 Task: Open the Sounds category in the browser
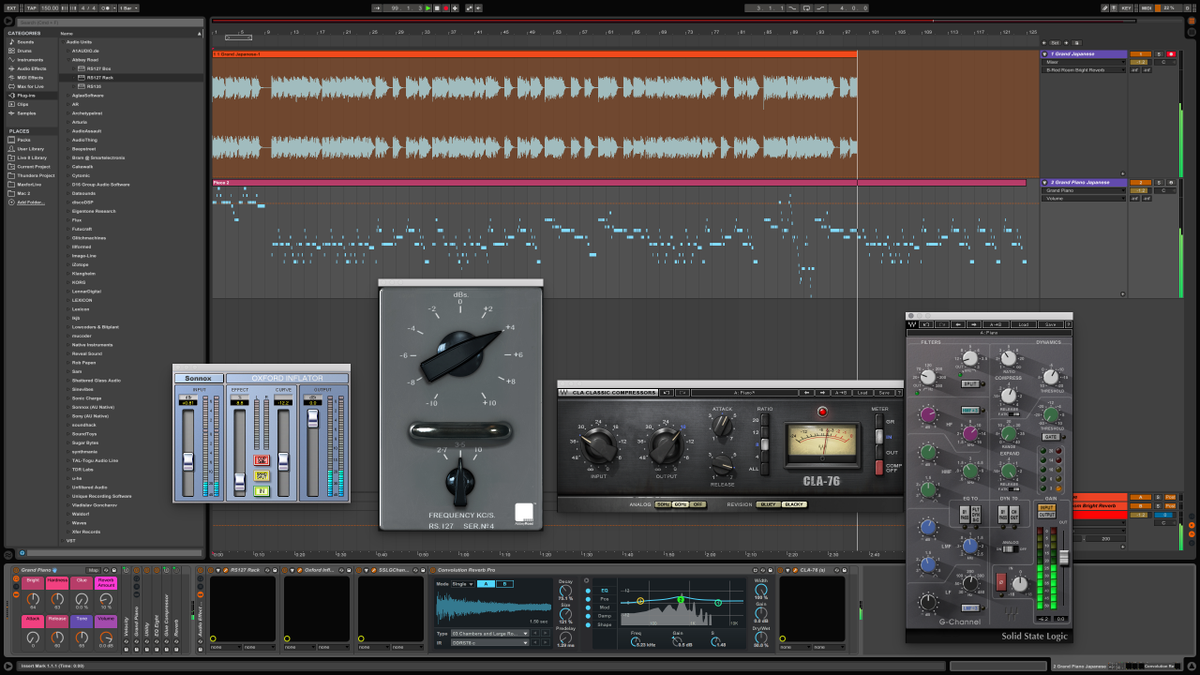click(25, 42)
